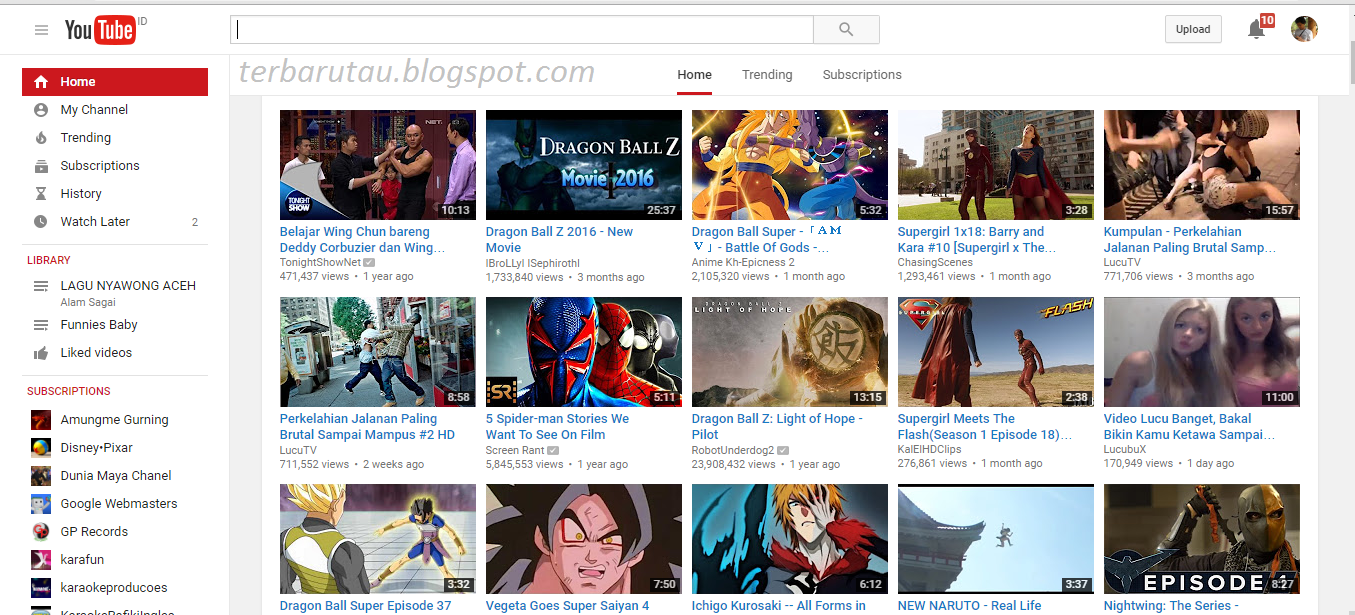The width and height of the screenshot is (1355, 615).
Task: Open the Kumpulan Perkelahian Jalanan thumbnail
Action: coord(1202,165)
